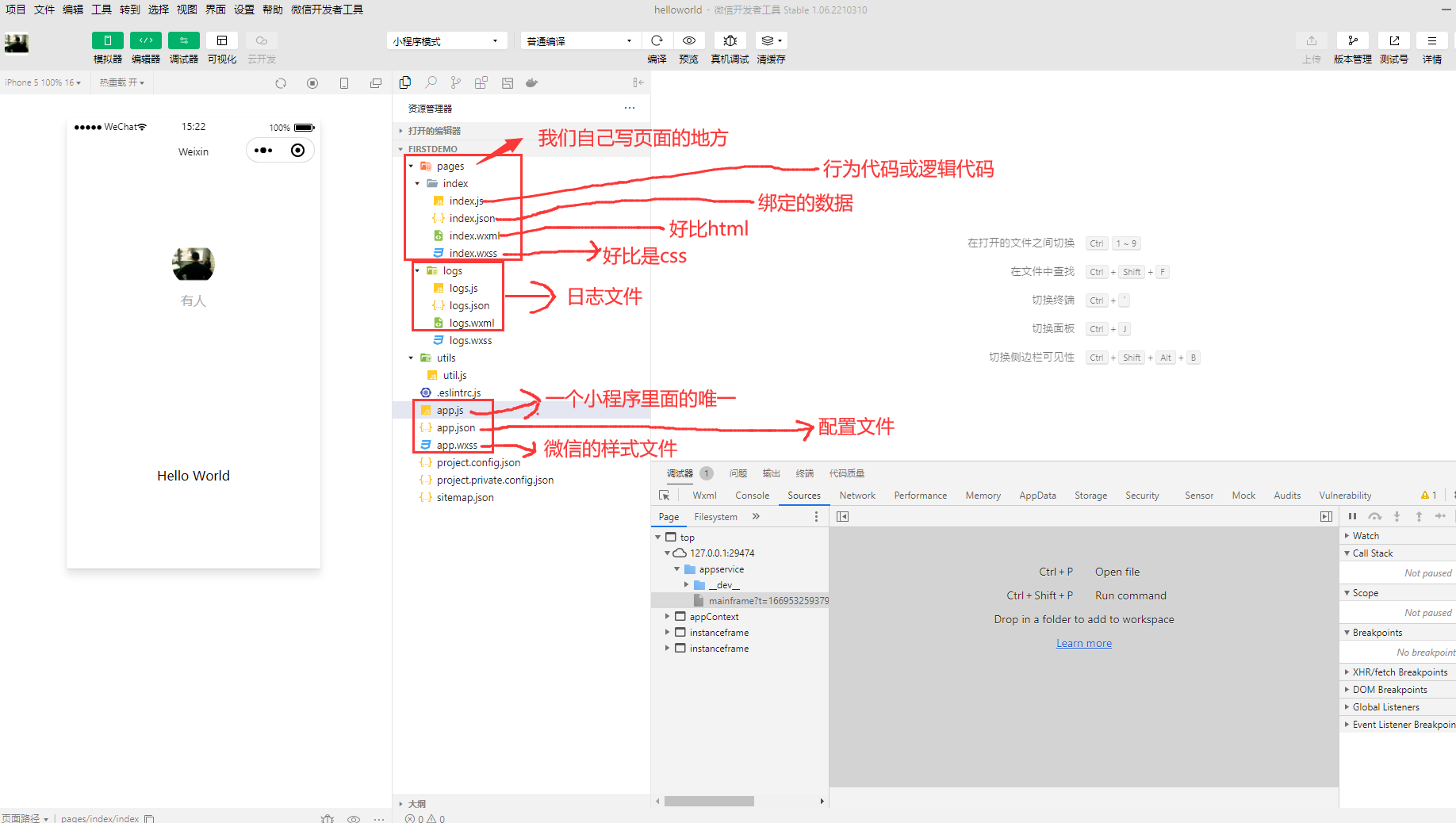This screenshot has height=823, width=1456.
Task: Switch to the Network tab
Action: pos(857,496)
